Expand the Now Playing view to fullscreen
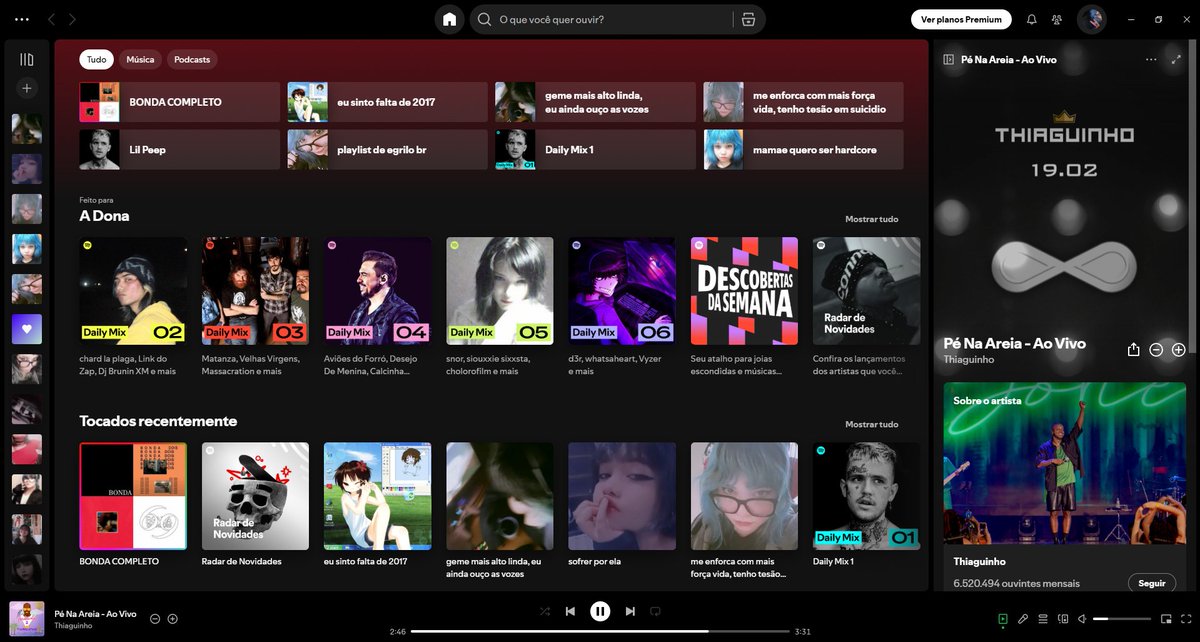 (x=1178, y=59)
